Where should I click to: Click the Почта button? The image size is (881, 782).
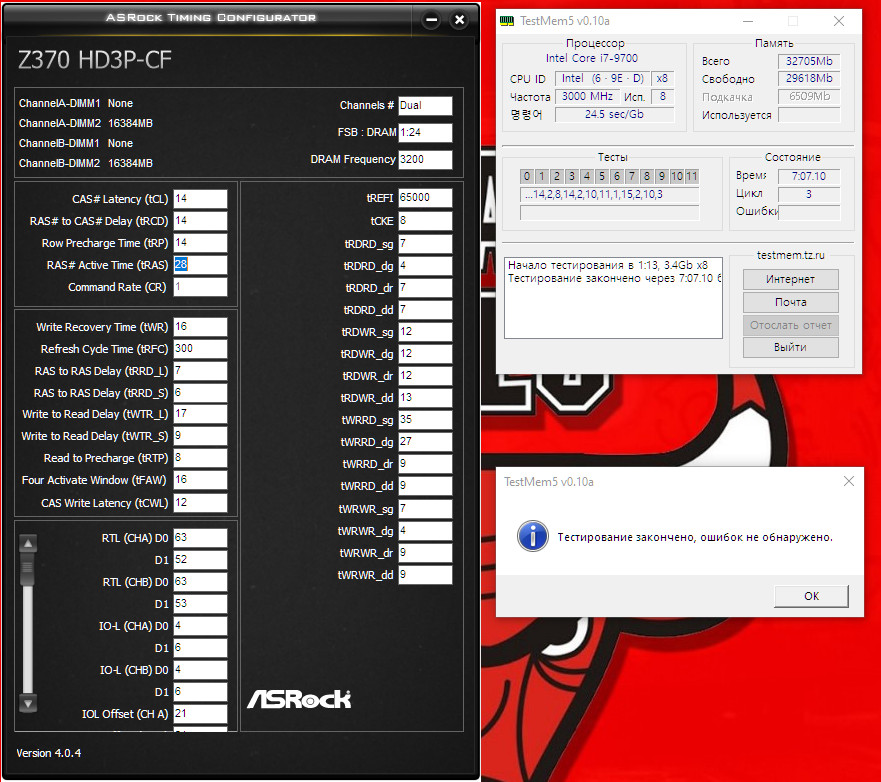tap(791, 302)
